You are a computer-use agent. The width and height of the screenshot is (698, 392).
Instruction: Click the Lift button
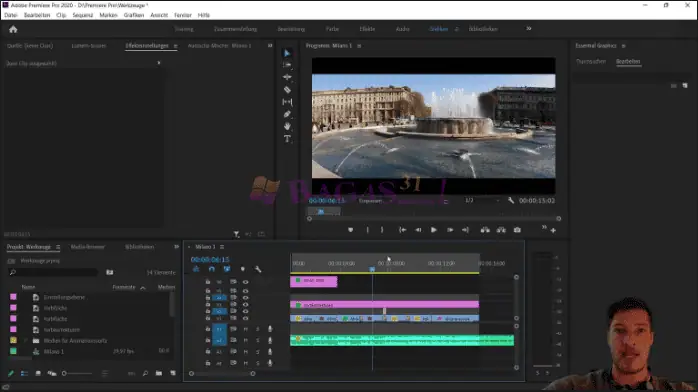pos(485,230)
